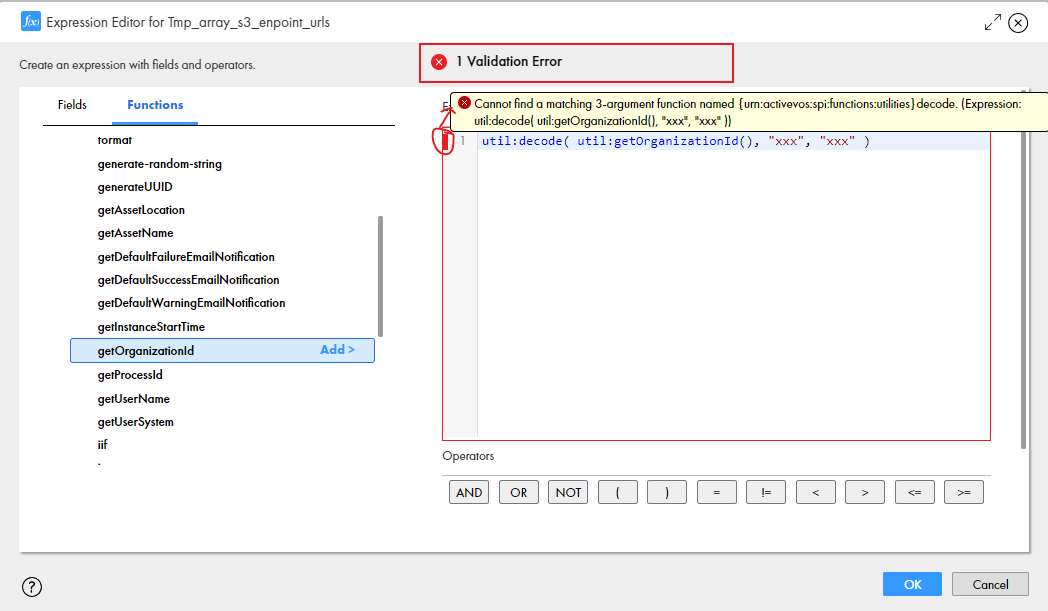
Task: Expand the editor with the maximize arrows icon
Action: (993, 22)
